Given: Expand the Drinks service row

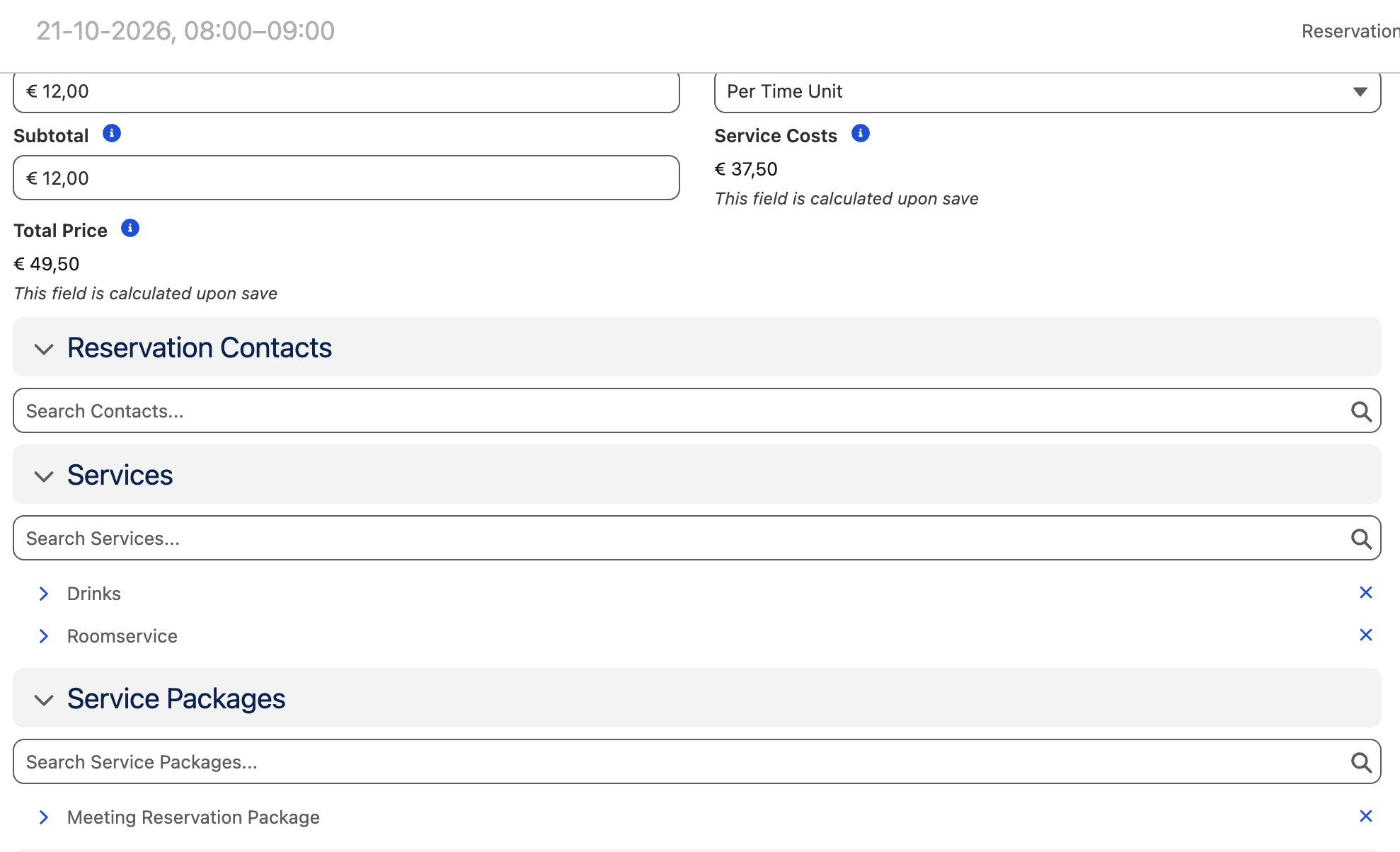Looking at the screenshot, I should 44,594.
